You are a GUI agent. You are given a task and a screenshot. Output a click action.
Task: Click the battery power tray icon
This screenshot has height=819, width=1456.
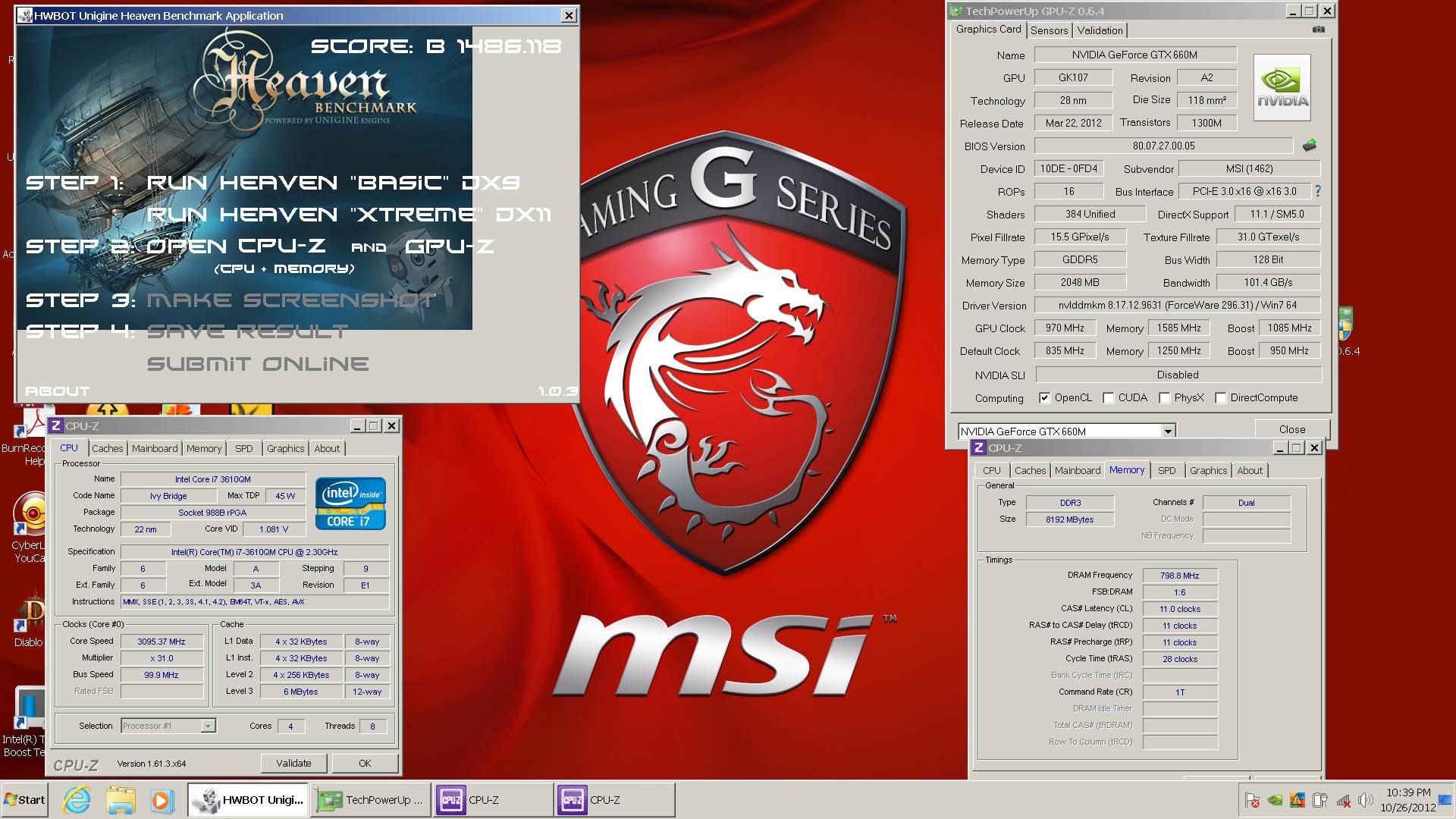point(1320,800)
